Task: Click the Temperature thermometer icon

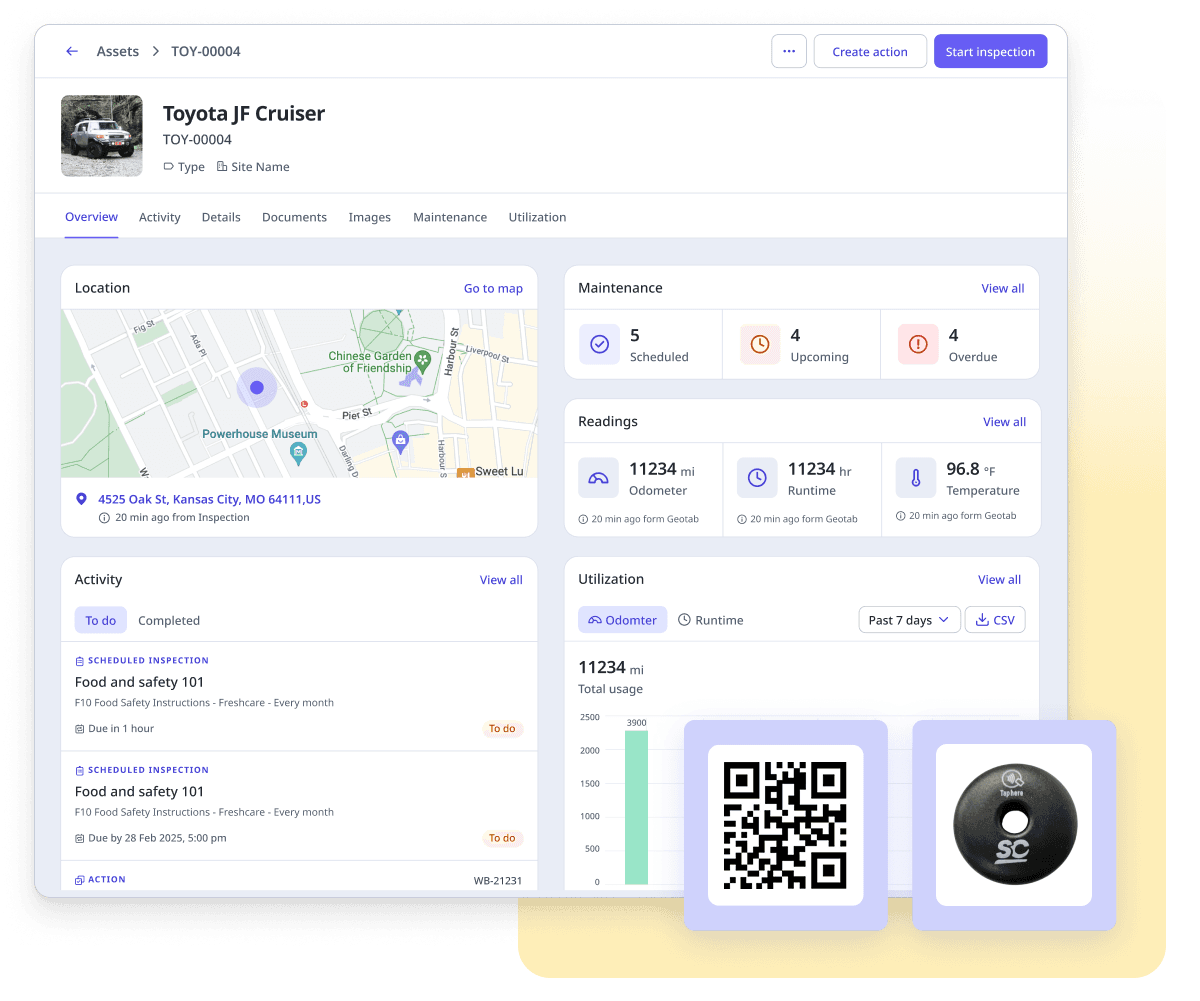Action: coord(915,478)
